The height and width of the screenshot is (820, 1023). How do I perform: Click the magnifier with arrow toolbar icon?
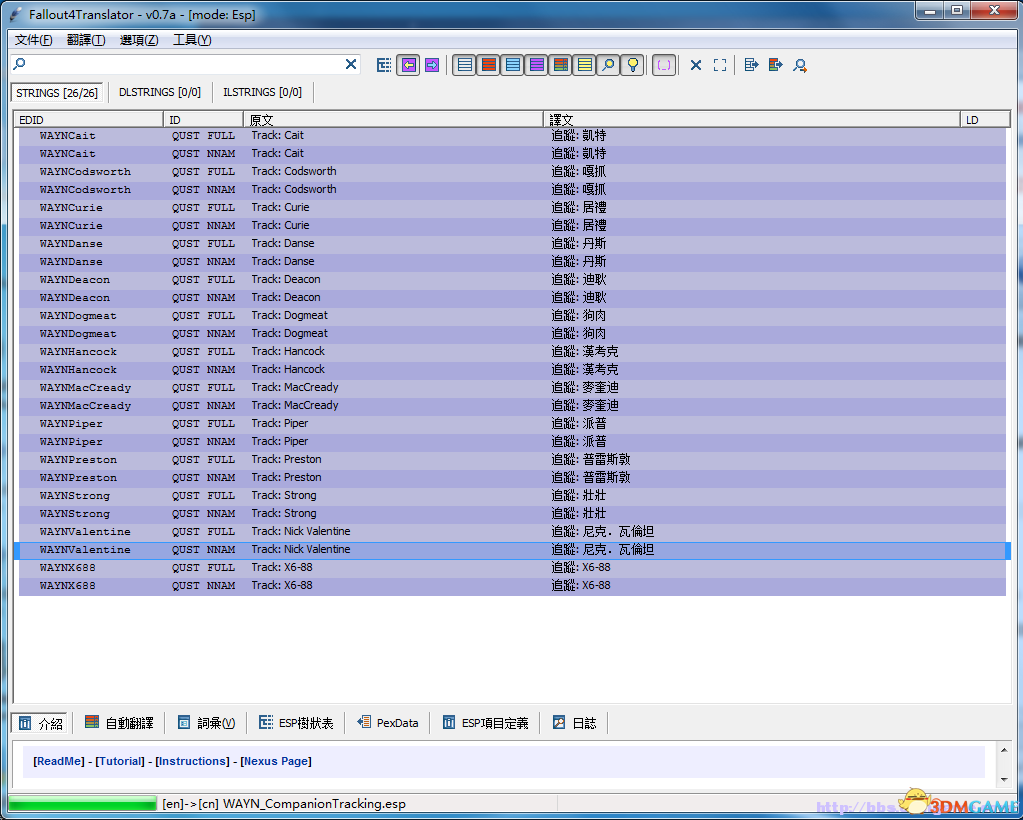(x=800, y=65)
